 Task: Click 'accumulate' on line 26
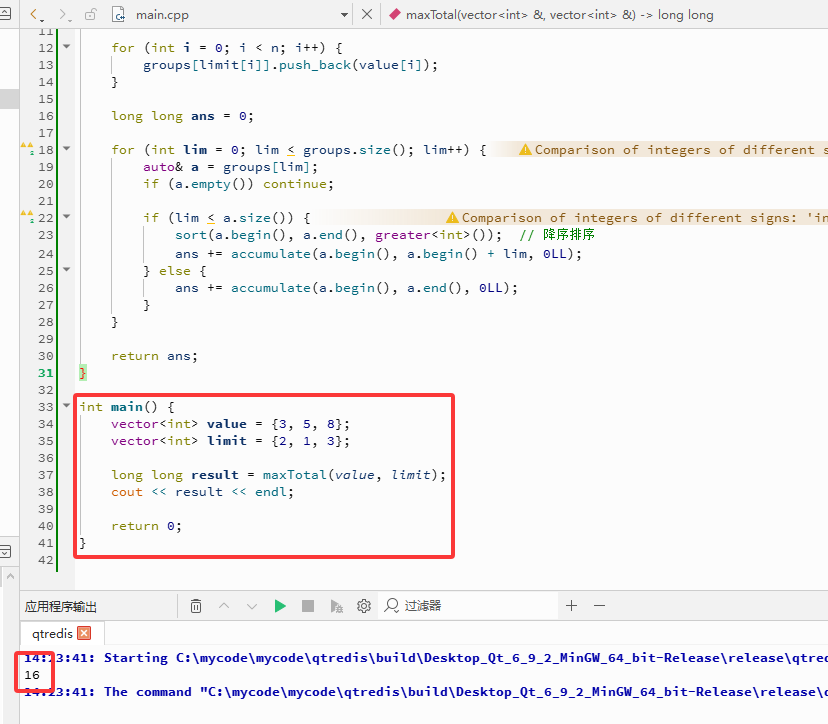coord(270,288)
